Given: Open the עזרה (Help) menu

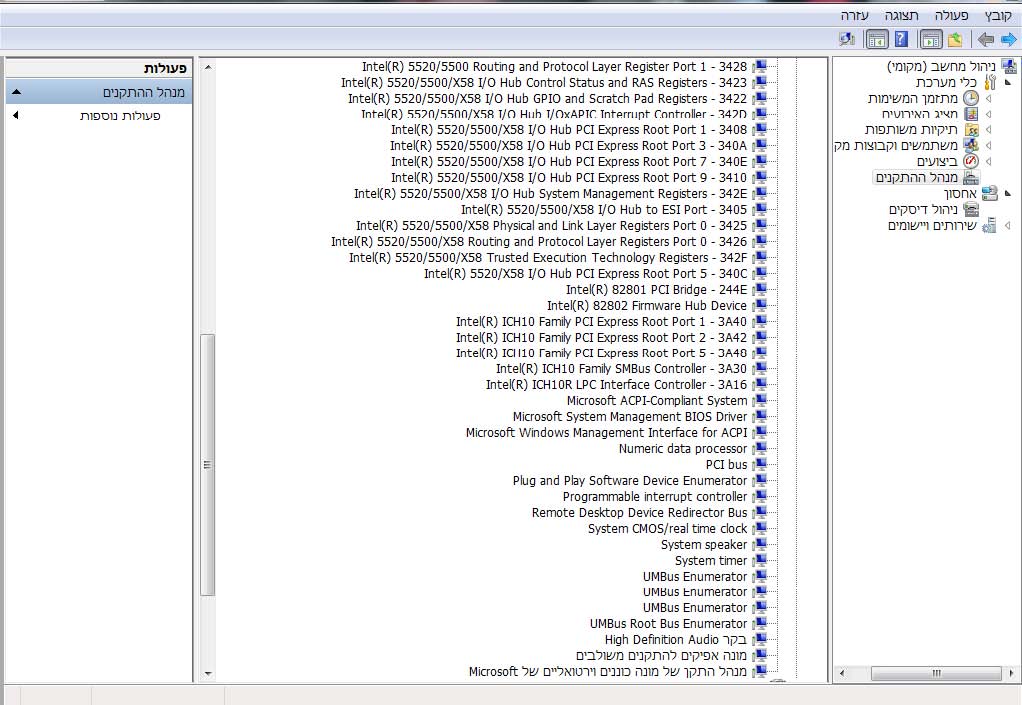Looking at the screenshot, I should pyautogui.click(x=854, y=16).
